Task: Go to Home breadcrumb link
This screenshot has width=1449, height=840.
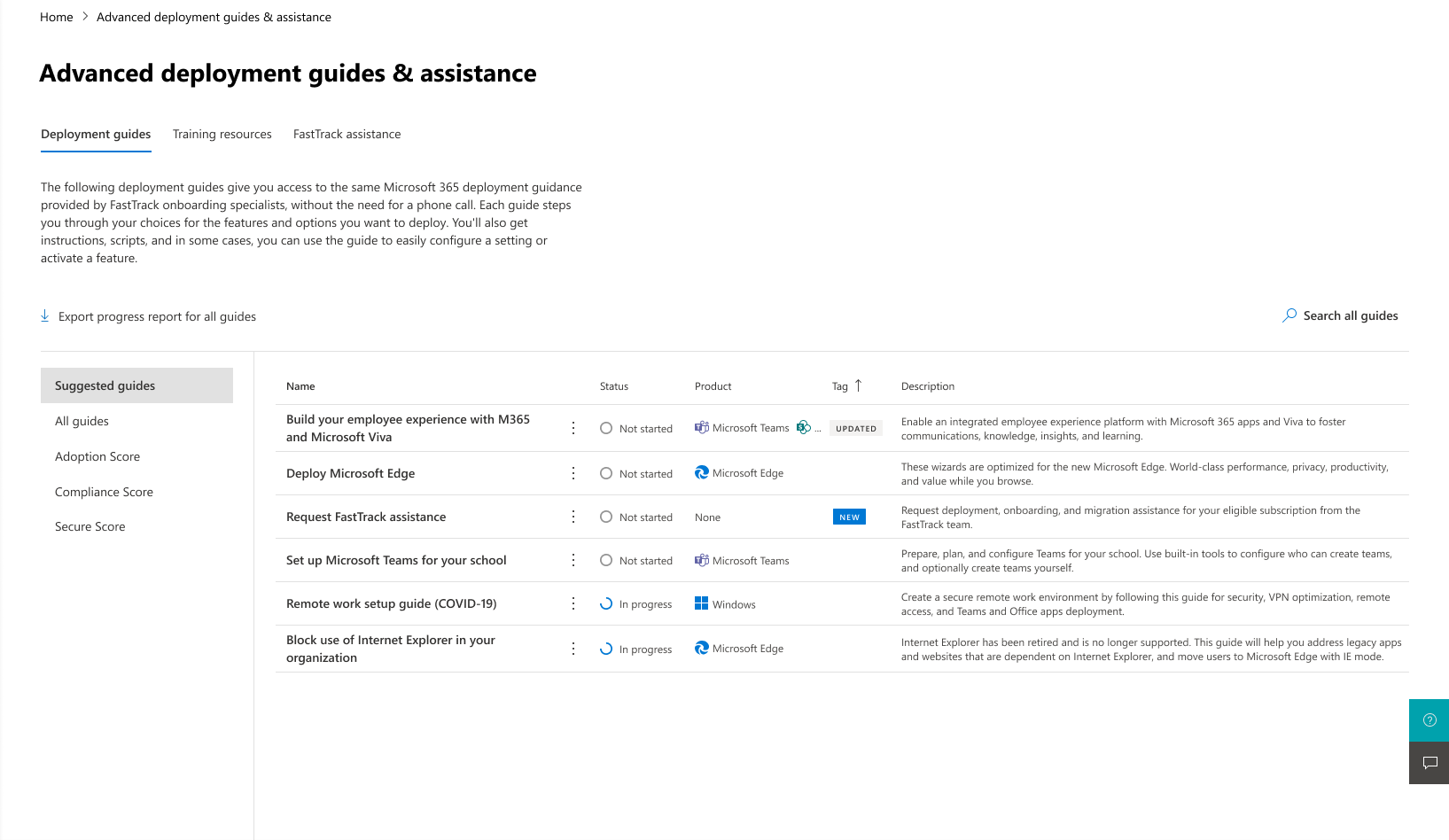Action: pos(57,17)
